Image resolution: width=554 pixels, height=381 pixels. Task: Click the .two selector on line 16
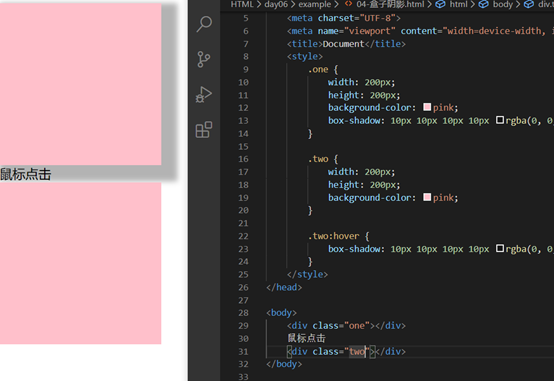[318, 159]
